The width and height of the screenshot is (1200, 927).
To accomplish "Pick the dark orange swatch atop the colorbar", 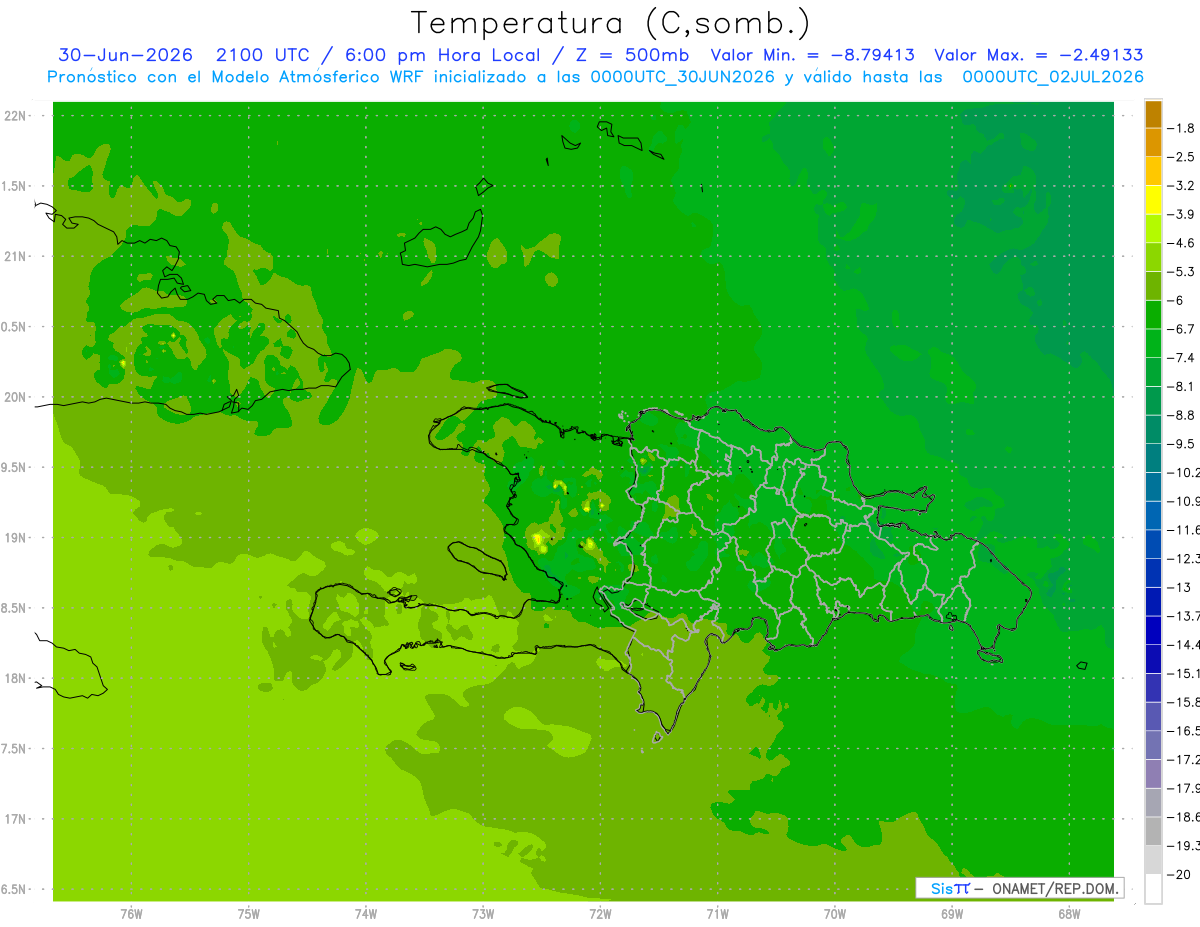I will pos(1153,114).
